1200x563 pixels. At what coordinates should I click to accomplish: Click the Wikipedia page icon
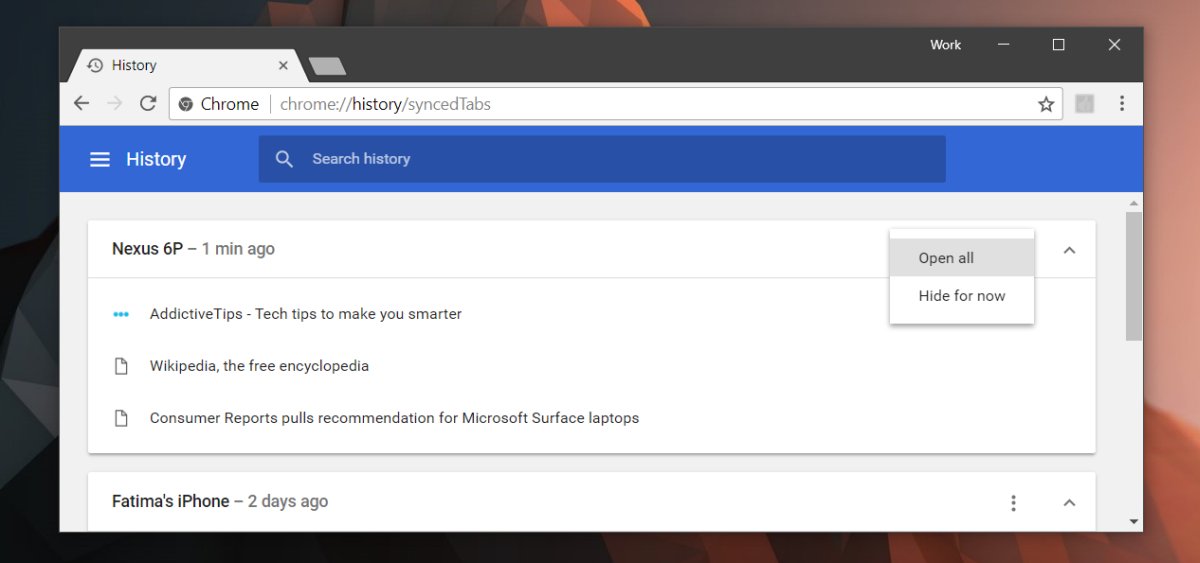121,366
